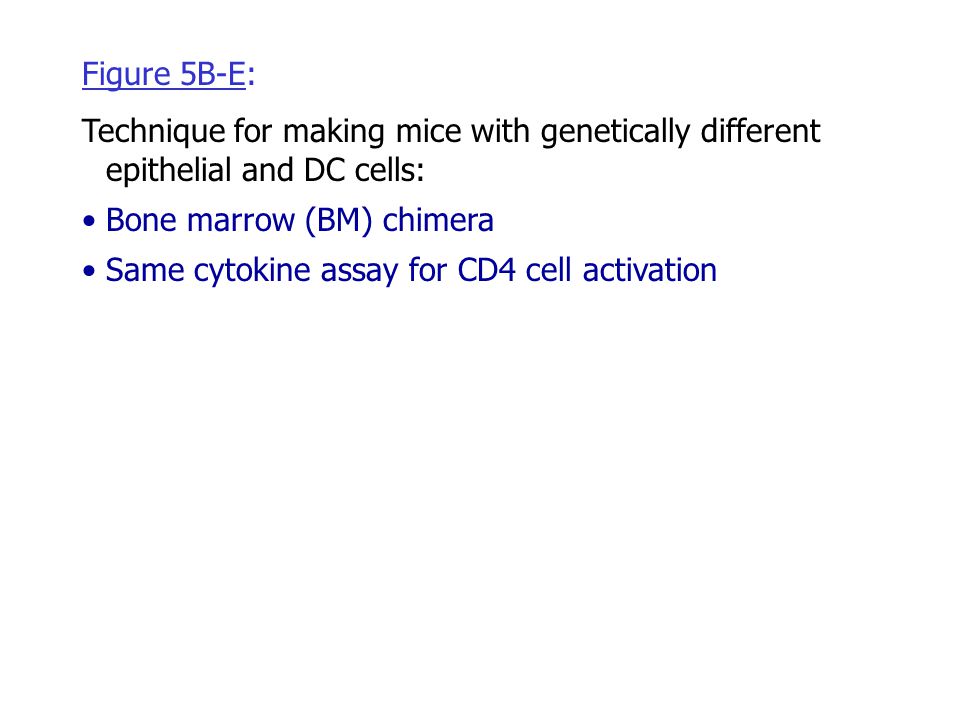
Task: Click the word chimera
Action: pyautogui.click(x=438, y=220)
